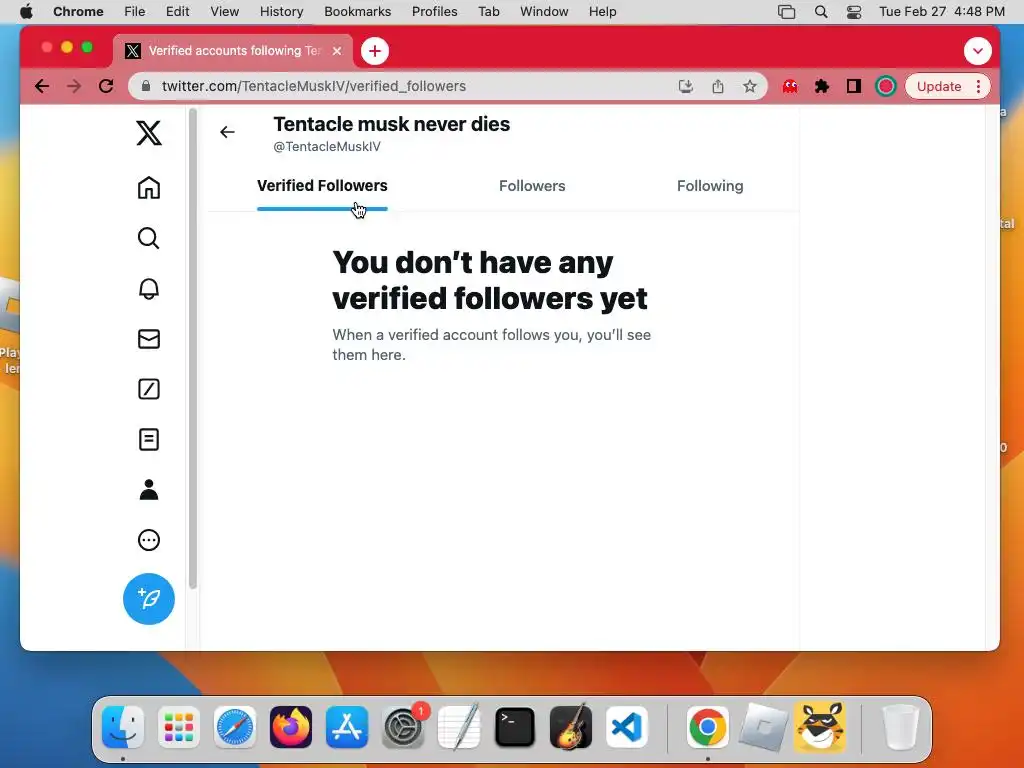
Task: Open Notifications bell in the sidebar
Action: click(149, 289)
